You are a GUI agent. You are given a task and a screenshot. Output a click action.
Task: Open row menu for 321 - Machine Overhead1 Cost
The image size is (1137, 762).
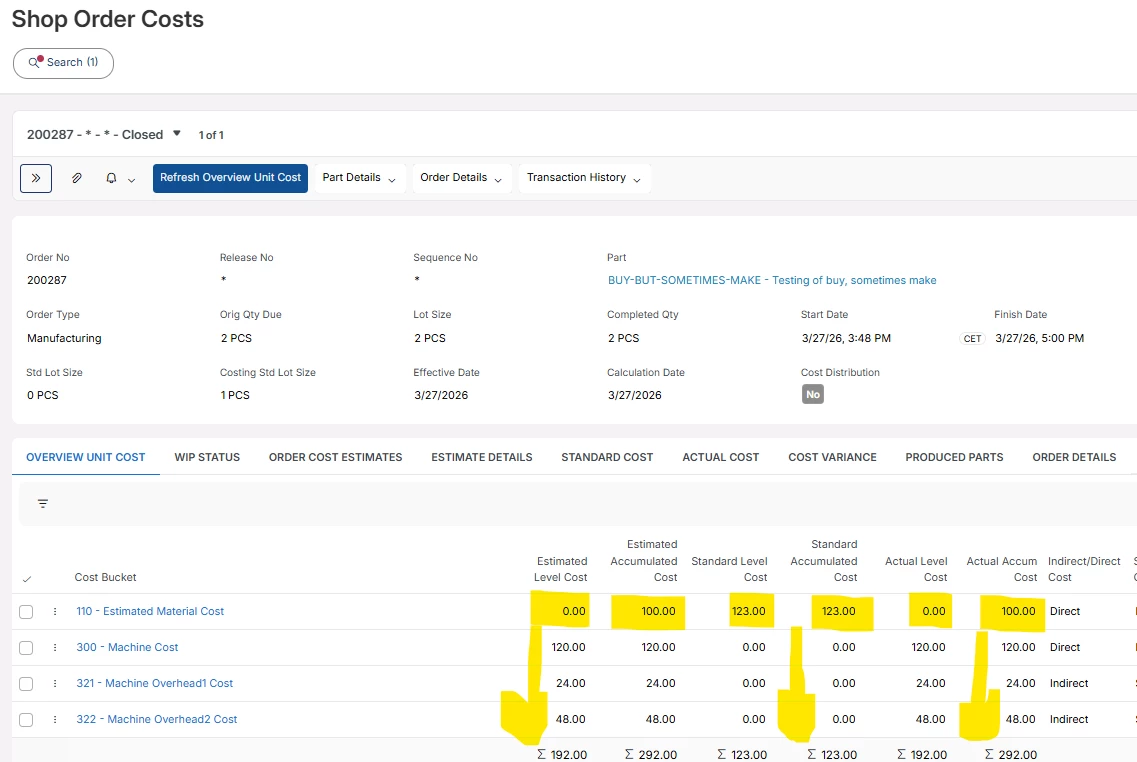[55, 683]
